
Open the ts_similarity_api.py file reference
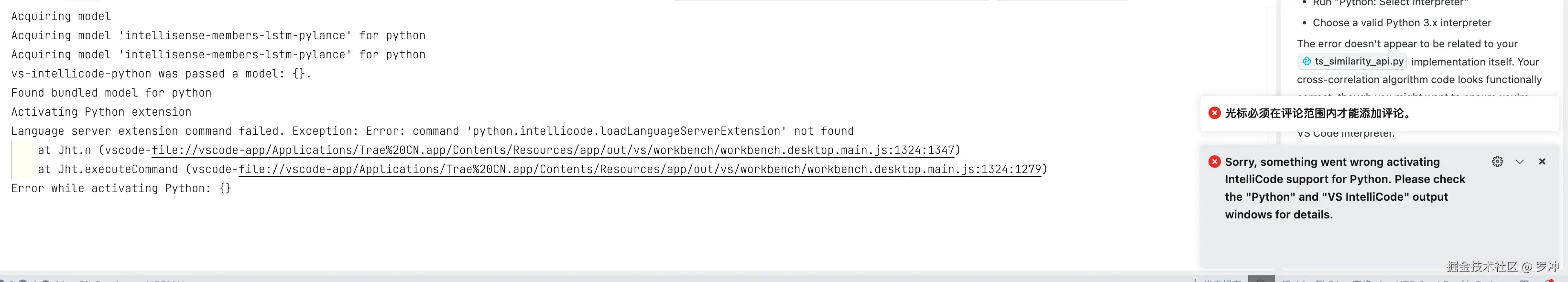click(1359, 62)
